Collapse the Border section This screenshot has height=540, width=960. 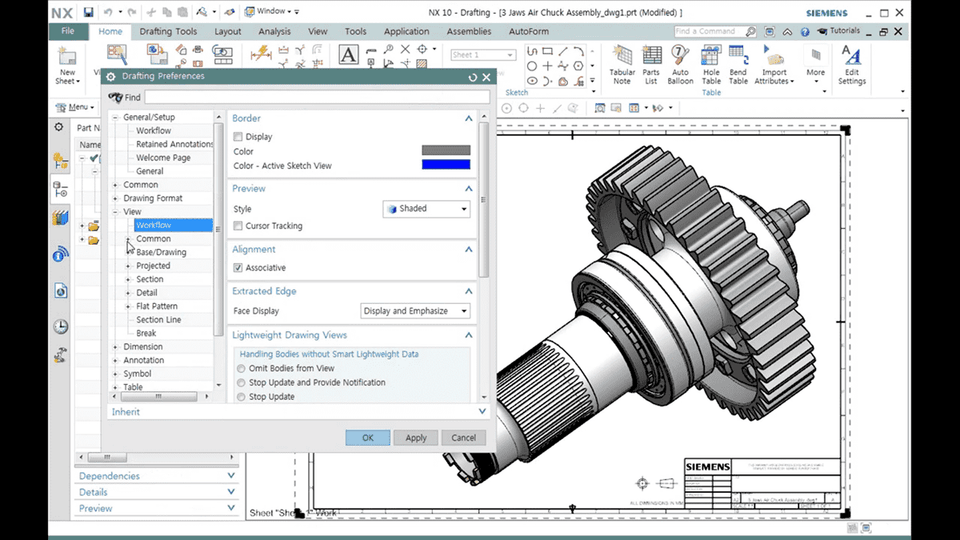468,118
